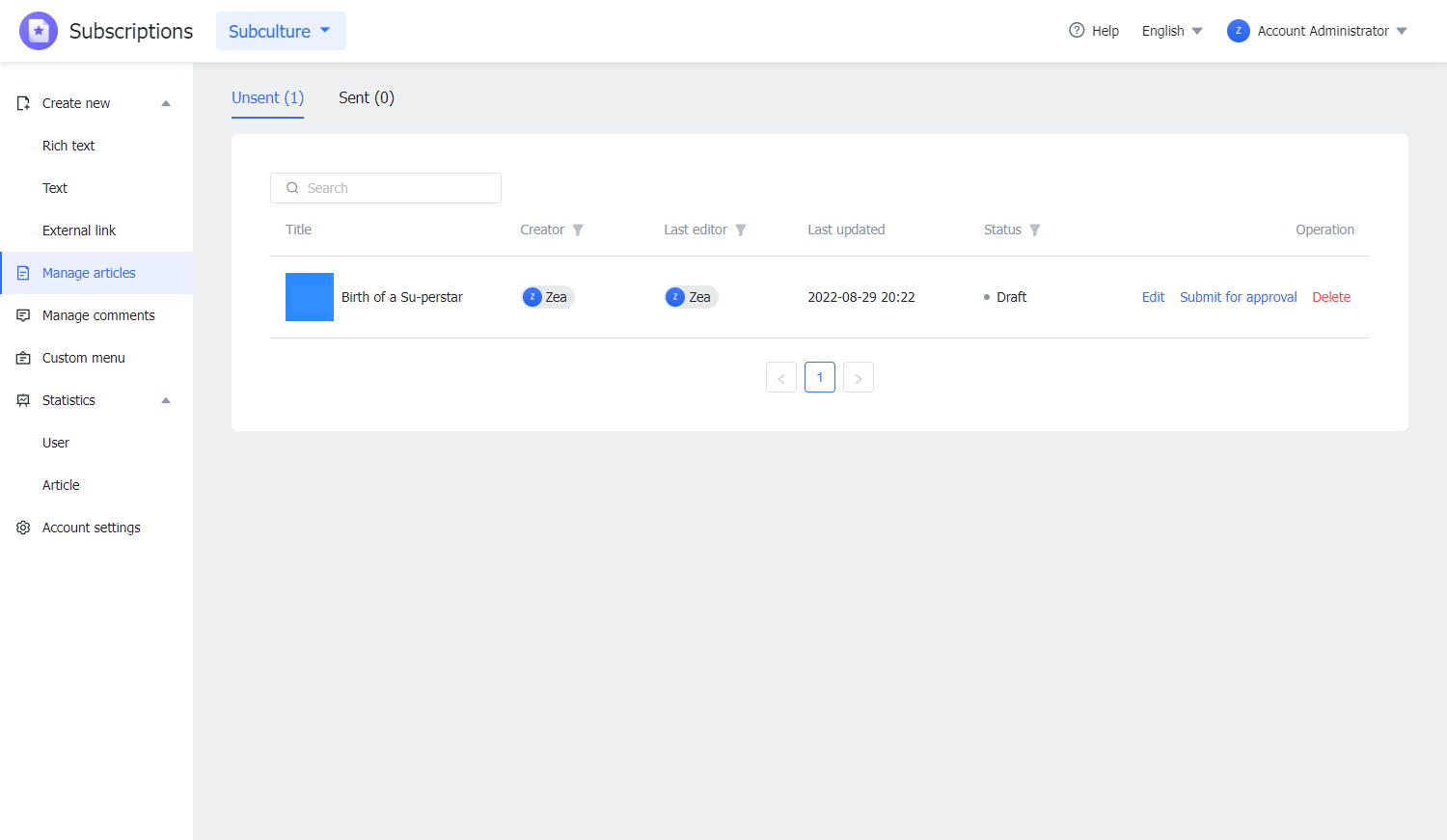This screenshot has height=840, width=1447.
Task: Open page 1 in pagination
Action: click(819, 376)
